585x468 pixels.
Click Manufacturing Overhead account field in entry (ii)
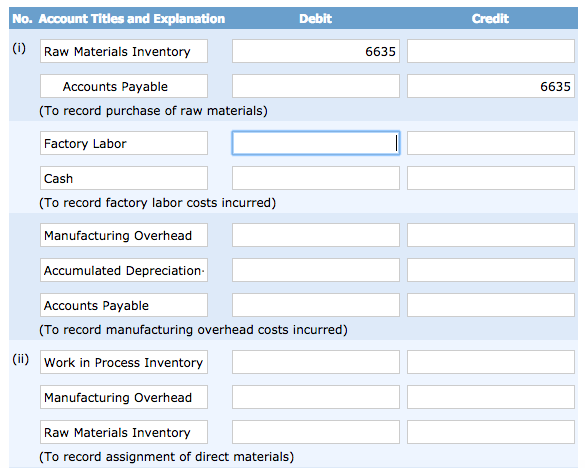tap(124, 397)
